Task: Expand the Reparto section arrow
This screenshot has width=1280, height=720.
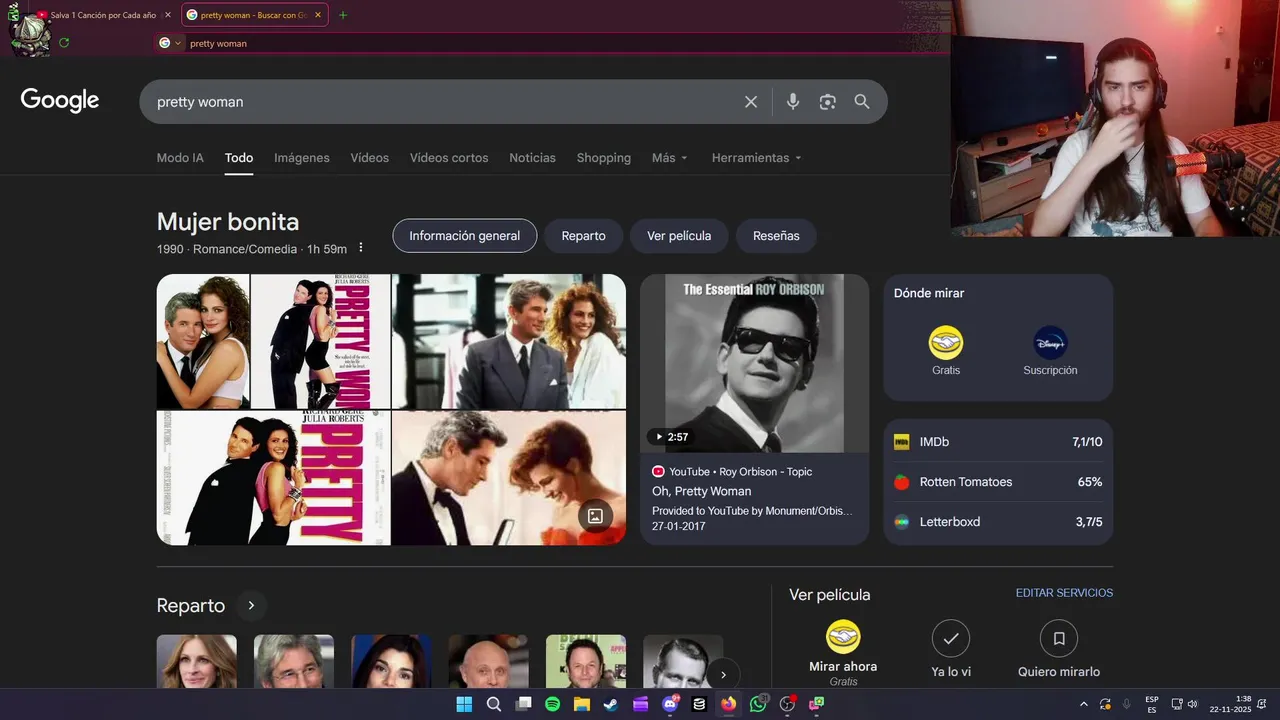Action: coord(251,605)
